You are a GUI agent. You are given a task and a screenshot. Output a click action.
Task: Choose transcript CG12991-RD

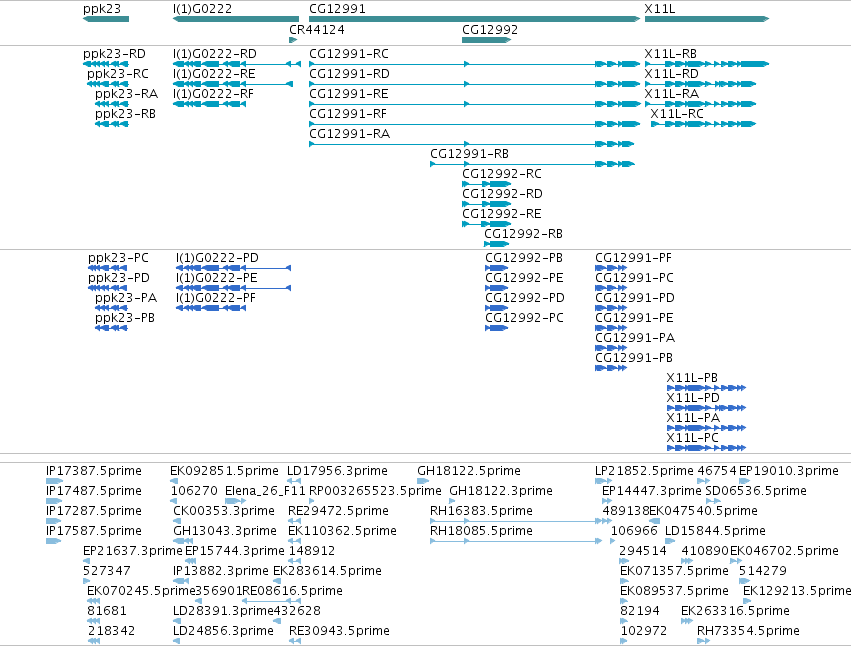[x=475, y=84]
